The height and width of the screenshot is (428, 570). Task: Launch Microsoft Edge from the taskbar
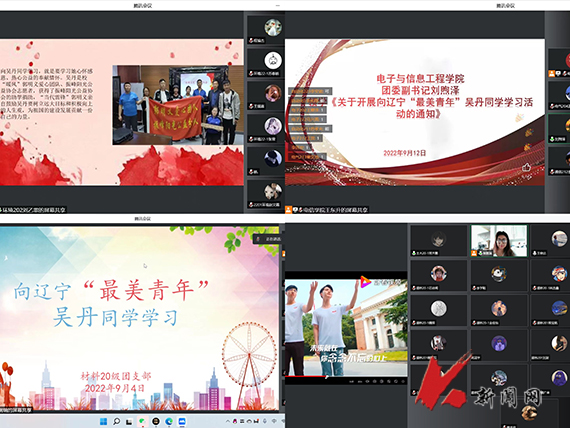(169, 421)
